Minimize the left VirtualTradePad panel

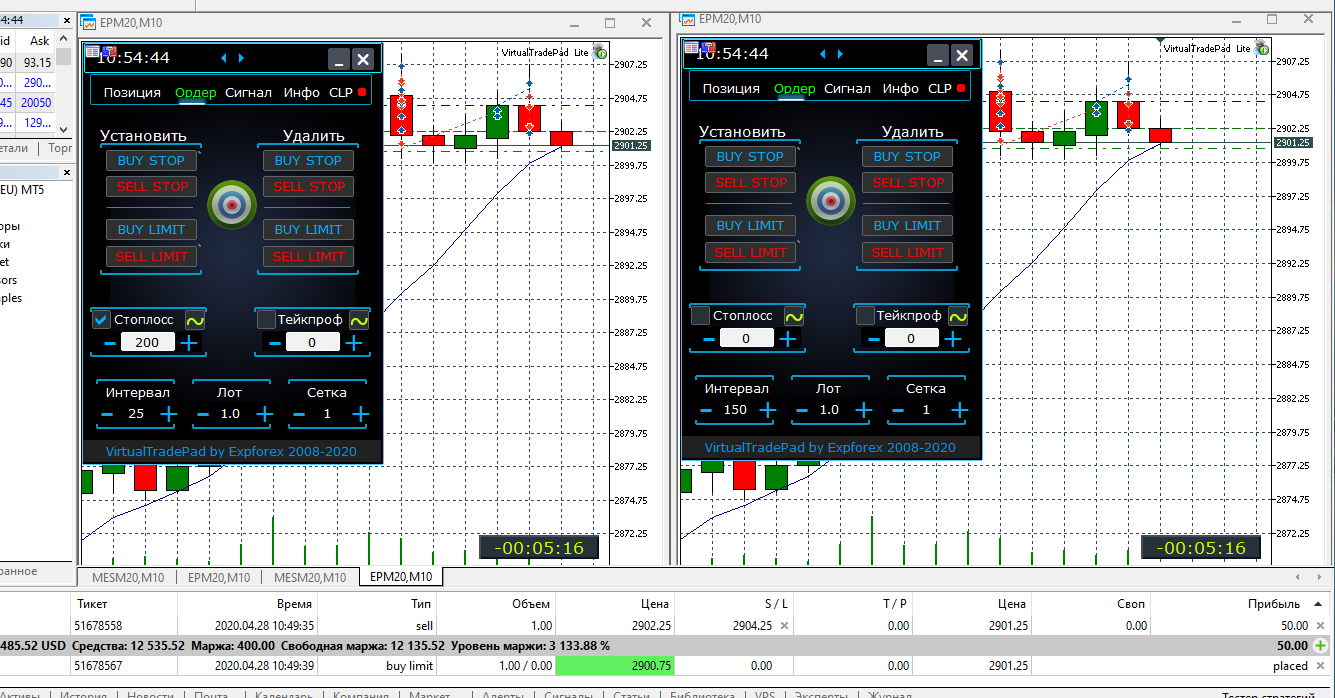(339, 59)
